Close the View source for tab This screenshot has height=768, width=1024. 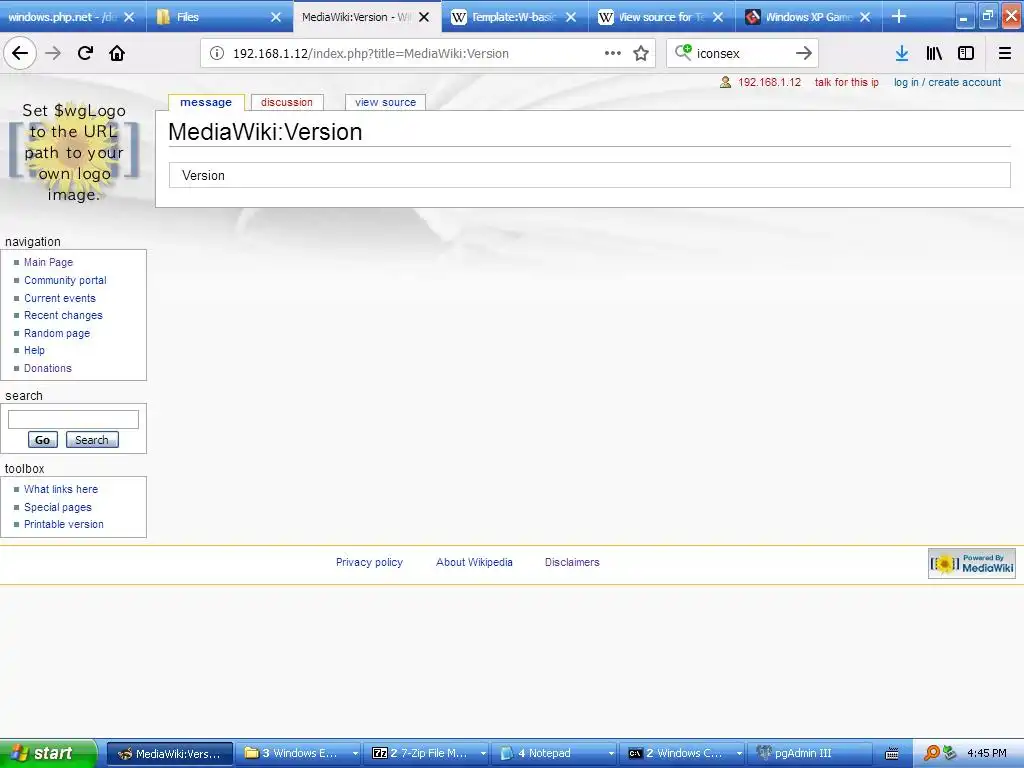tap(718, 17)
